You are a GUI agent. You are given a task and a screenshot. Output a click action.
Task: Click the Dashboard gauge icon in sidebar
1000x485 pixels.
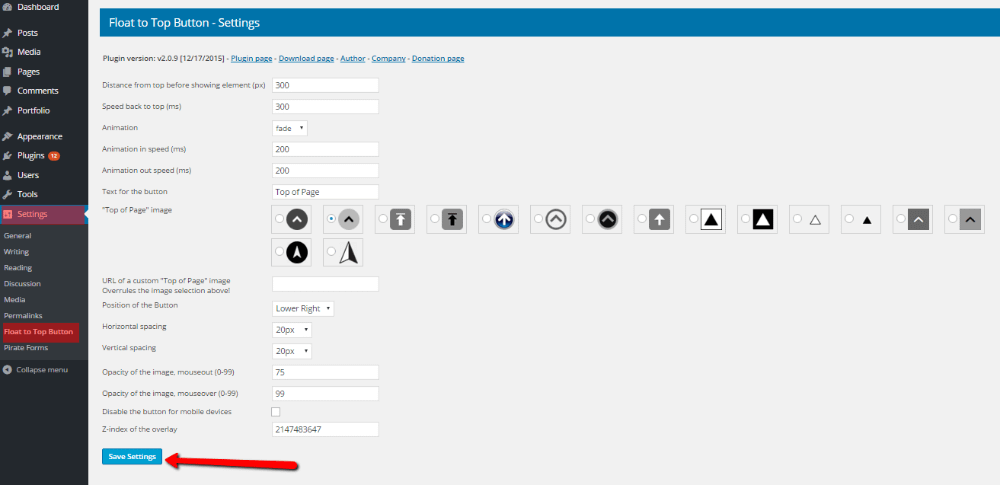[x=7, y=7]
